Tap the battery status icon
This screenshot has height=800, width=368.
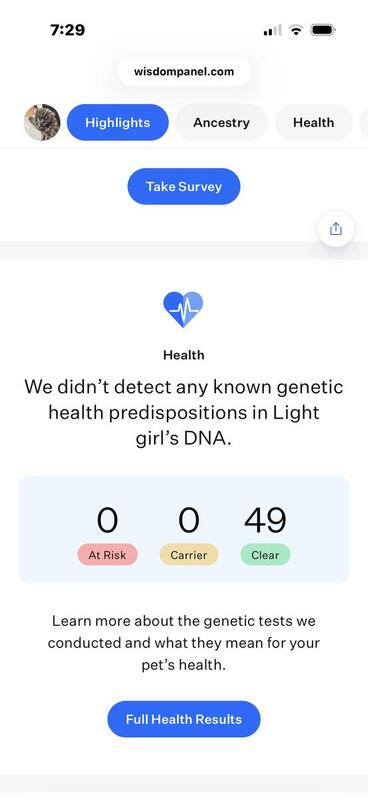323,30
